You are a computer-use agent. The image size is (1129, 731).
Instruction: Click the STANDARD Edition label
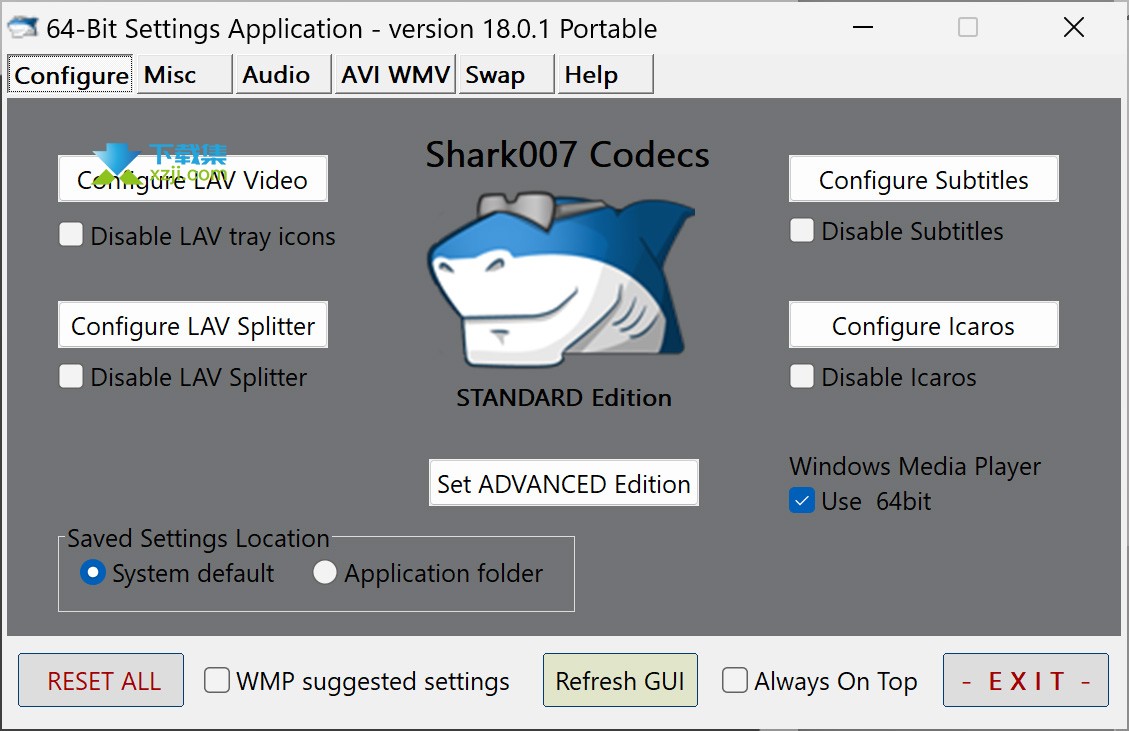(564, 398)
